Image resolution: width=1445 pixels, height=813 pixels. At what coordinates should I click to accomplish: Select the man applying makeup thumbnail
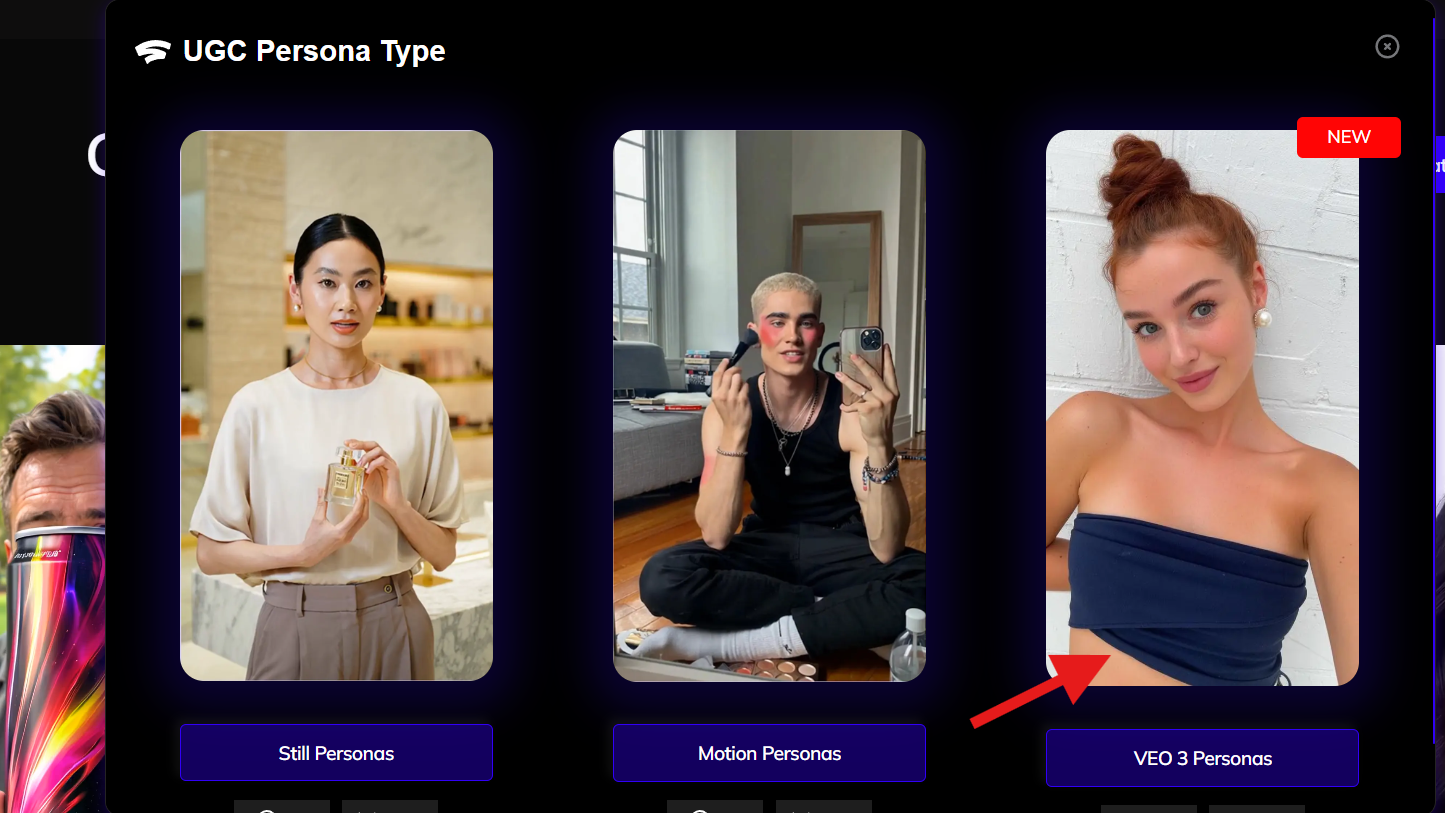[x=769, y=405]
